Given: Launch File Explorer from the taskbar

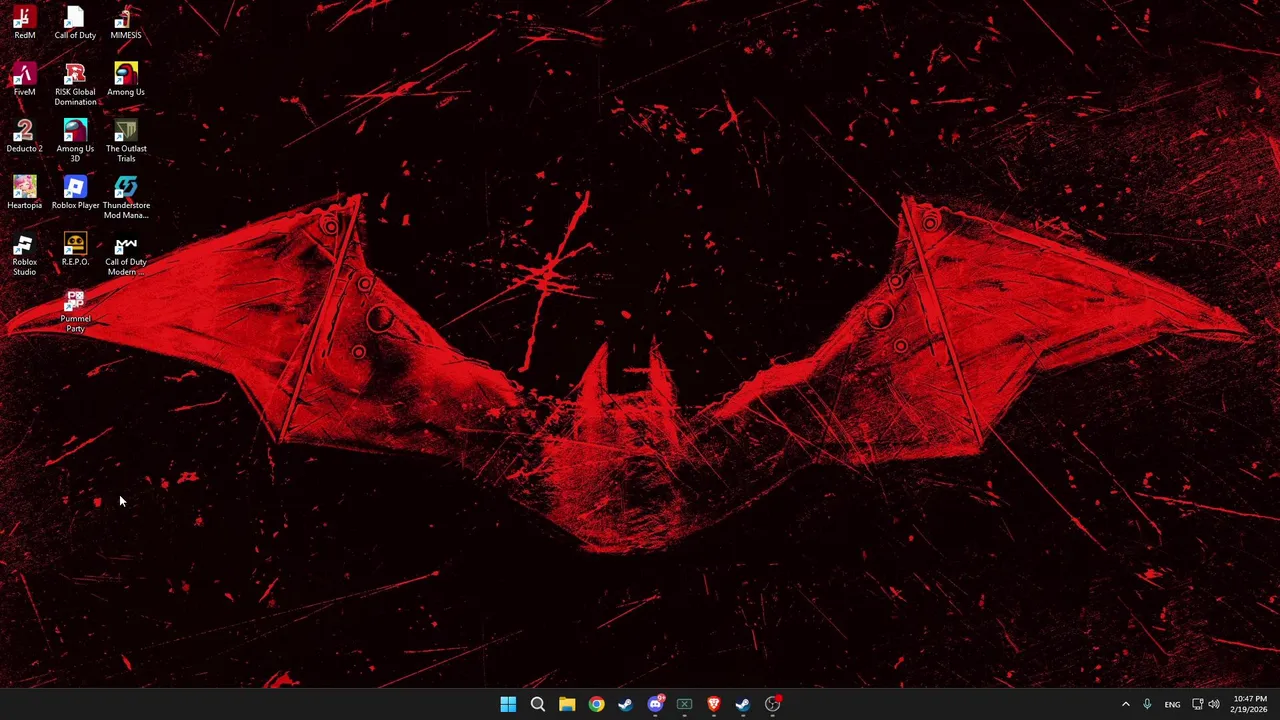Looking at the screenshot, I should pyautogui.click(x=567, y=704).
